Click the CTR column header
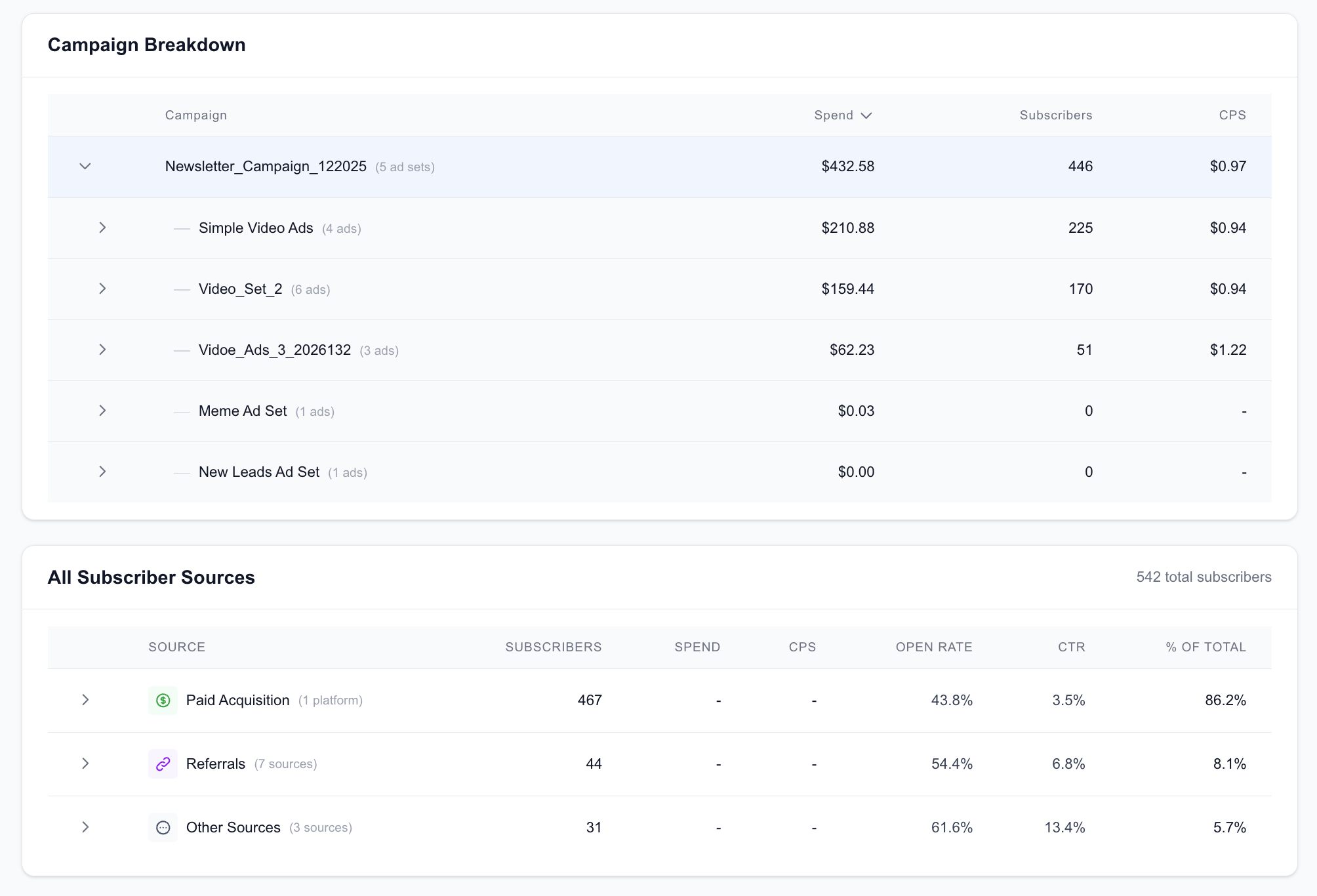 1070,647
